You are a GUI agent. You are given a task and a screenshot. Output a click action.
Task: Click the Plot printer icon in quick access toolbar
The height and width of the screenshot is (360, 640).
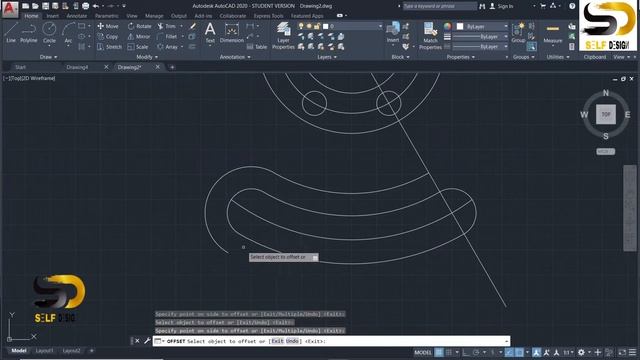(x=86, y=6)
